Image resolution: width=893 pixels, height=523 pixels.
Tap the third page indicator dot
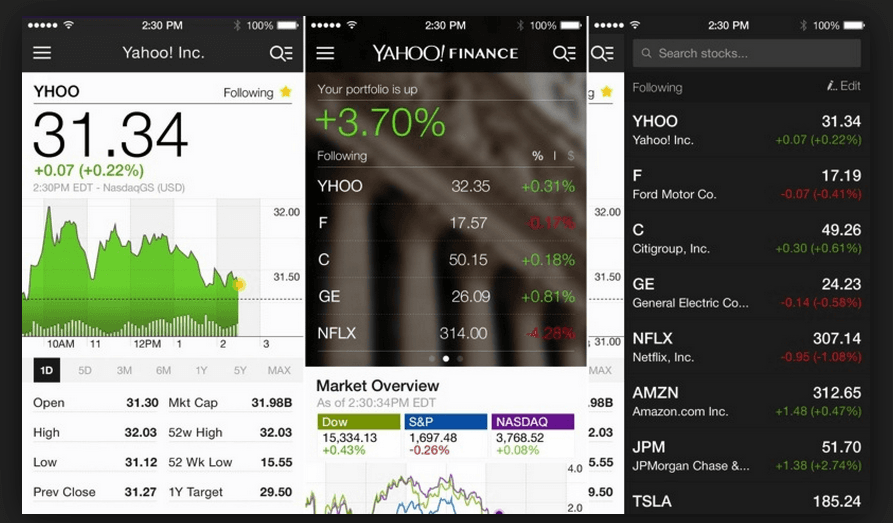pos(460,358)
